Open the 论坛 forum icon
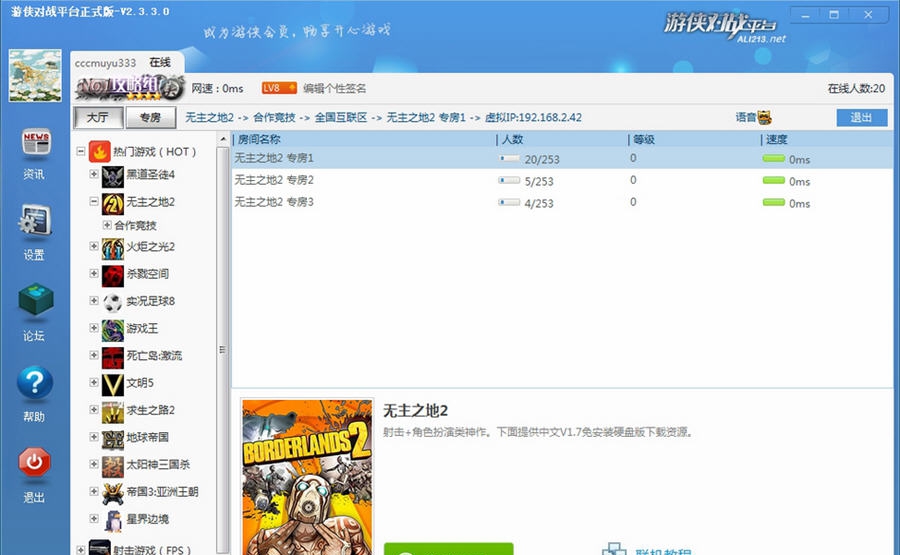 (36, 299)
